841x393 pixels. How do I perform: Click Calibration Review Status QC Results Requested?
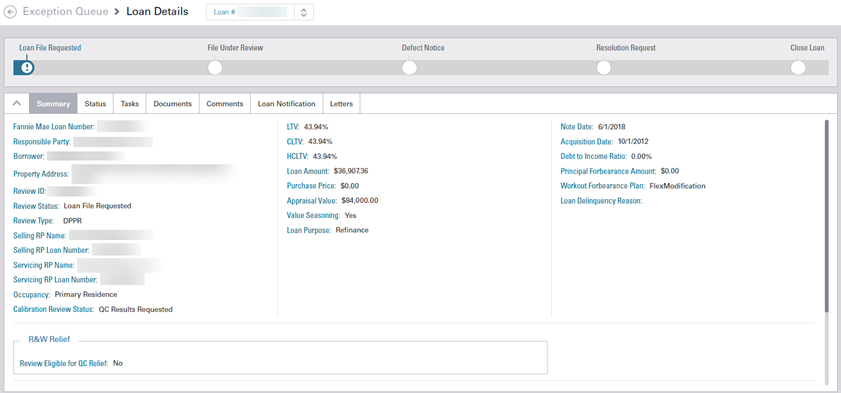pyautogui.click(x=136, y=309)
